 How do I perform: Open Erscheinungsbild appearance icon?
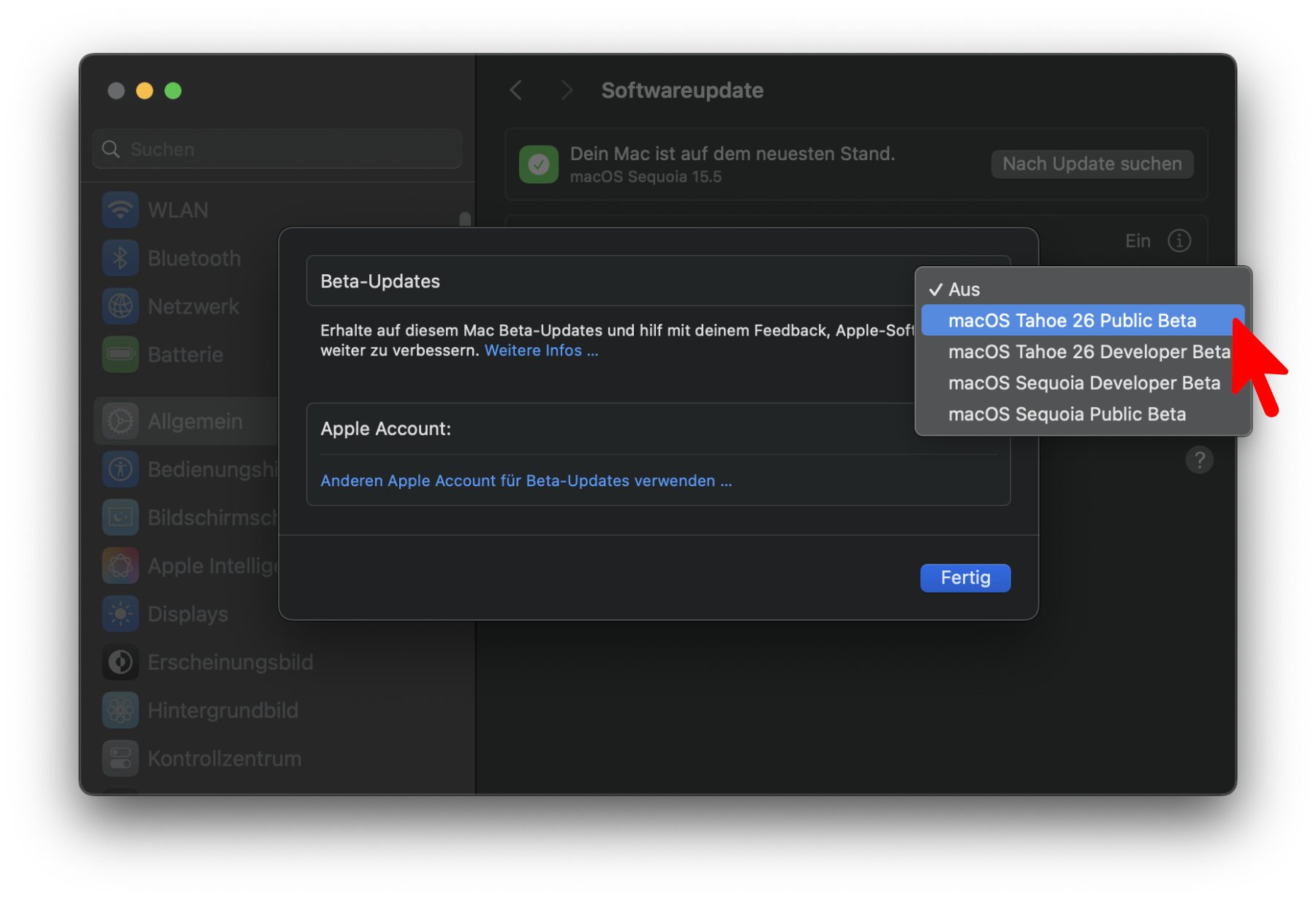(121, 662)
